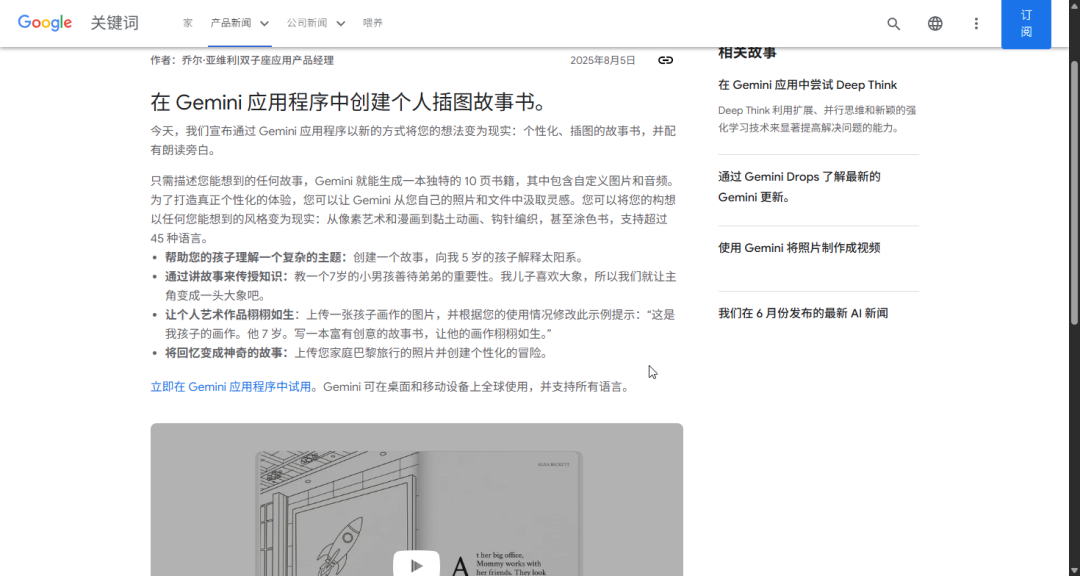Click bullet text 帮助您的孩子理解一个复杂的主题
This screenshot has width=1080, height=576.
click(256, 258)
